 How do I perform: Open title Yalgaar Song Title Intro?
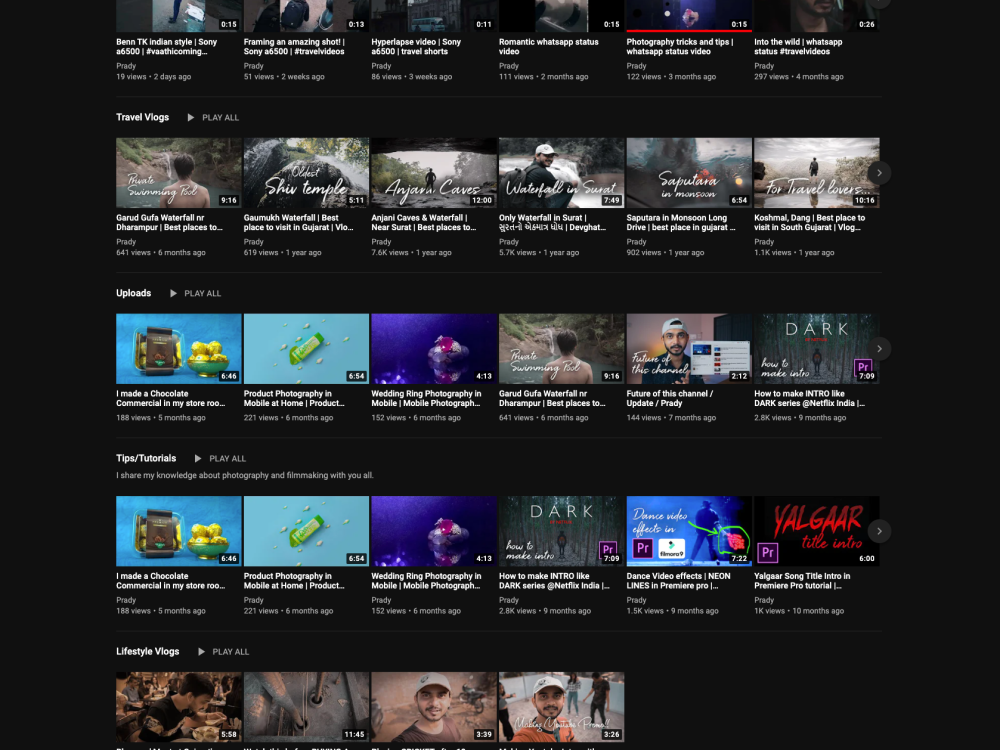(x=802, y=581)
